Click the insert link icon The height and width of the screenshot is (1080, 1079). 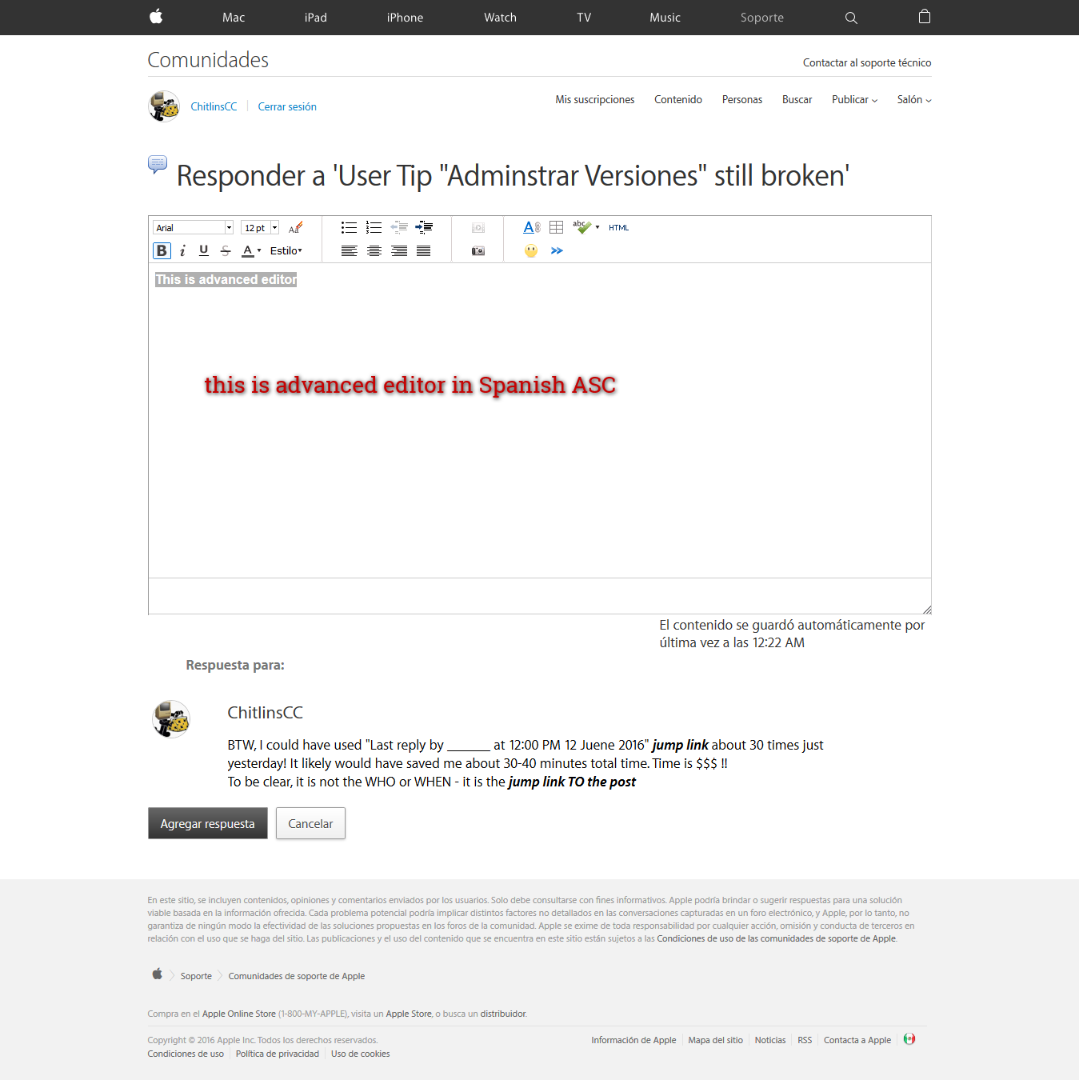point(531,227)
